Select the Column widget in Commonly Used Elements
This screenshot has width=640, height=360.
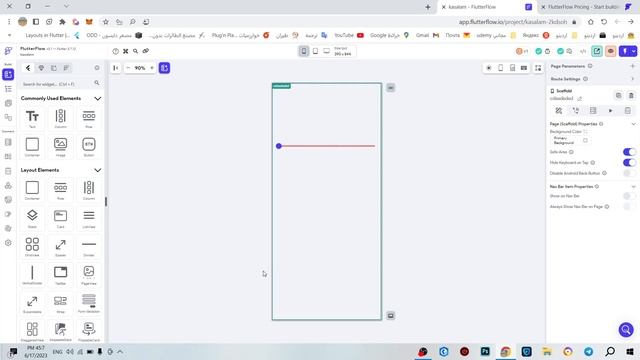(60, 119)
